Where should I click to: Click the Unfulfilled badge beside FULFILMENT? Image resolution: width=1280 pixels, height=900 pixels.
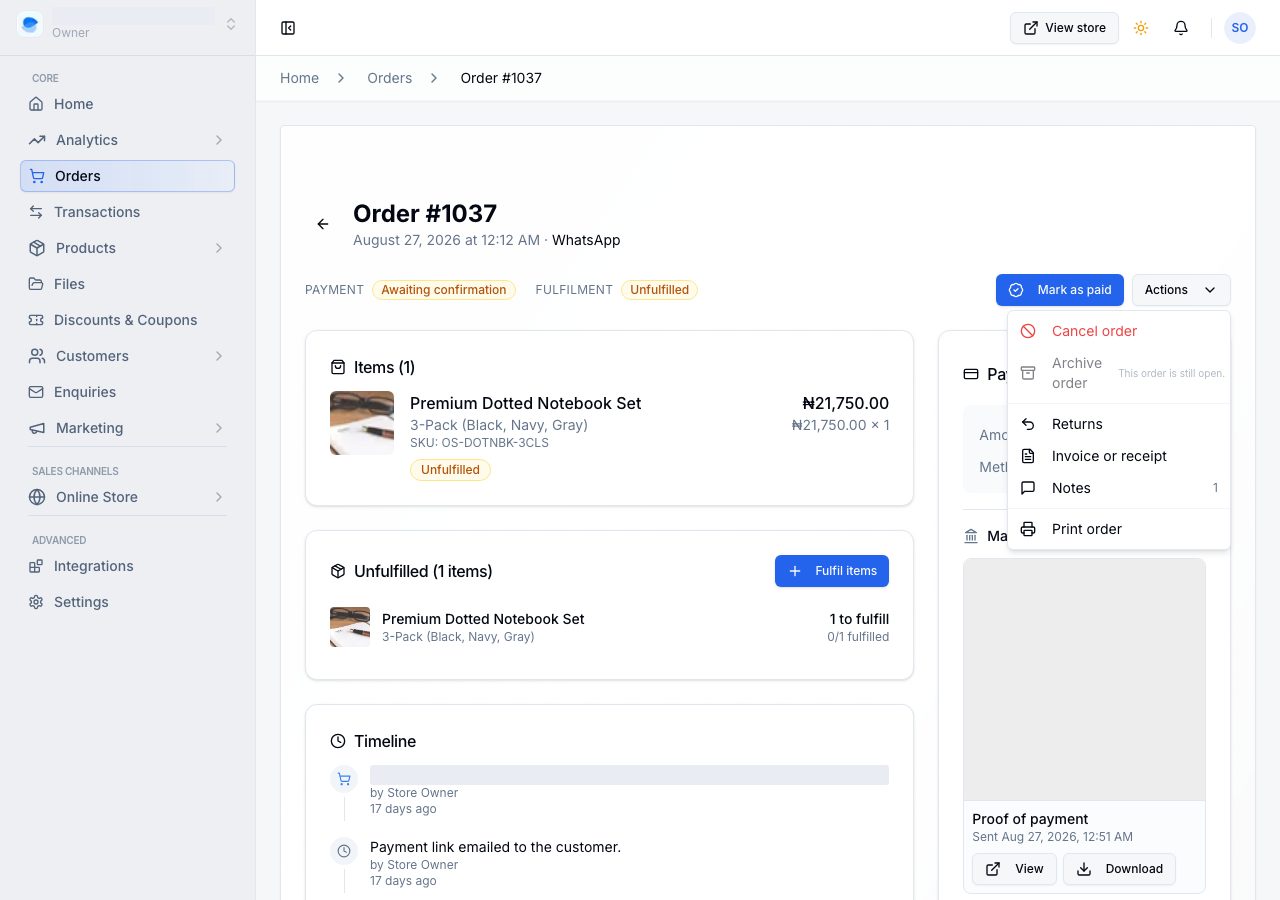[x=659, y=290]
